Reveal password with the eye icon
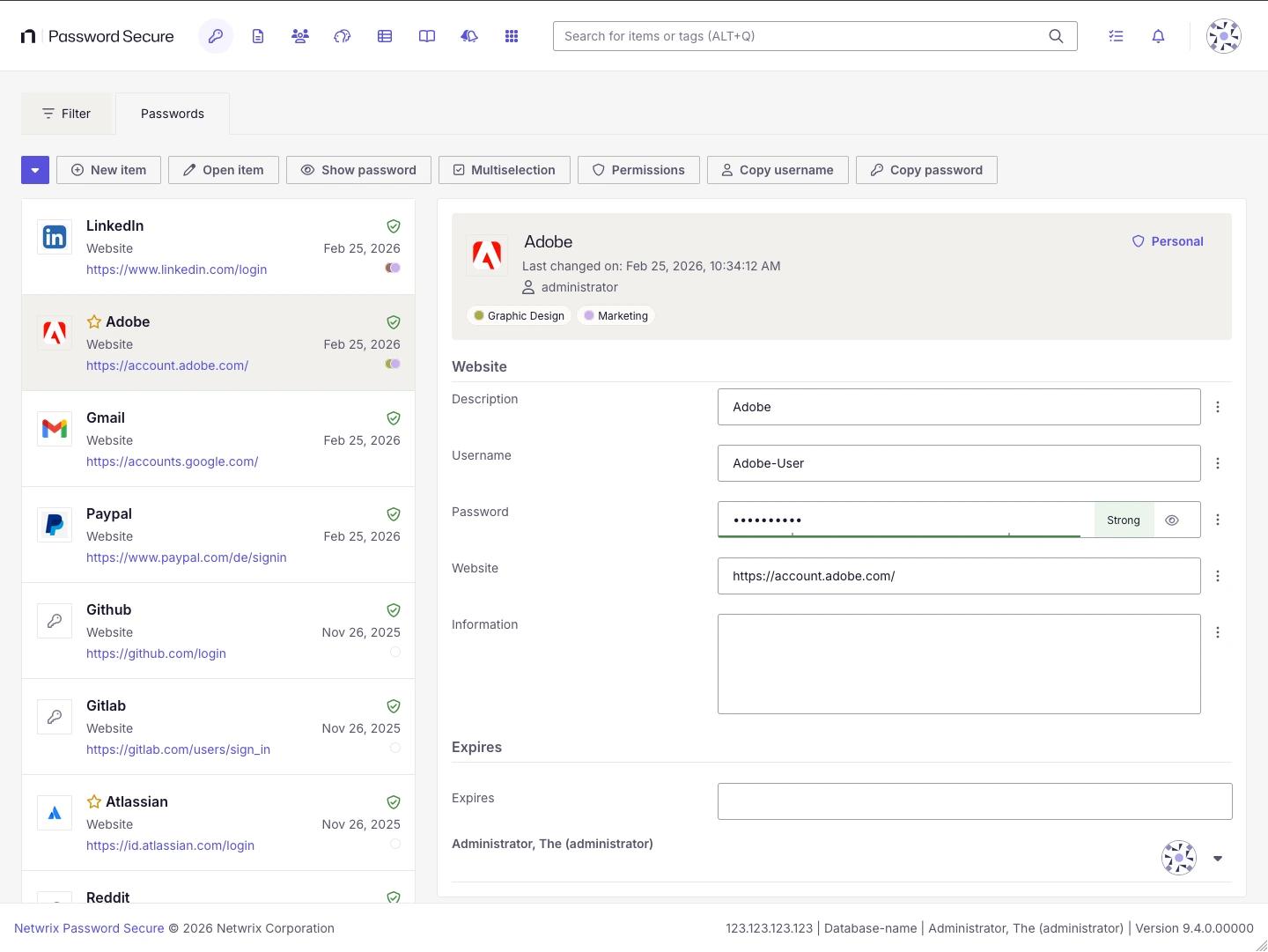 1171,520
